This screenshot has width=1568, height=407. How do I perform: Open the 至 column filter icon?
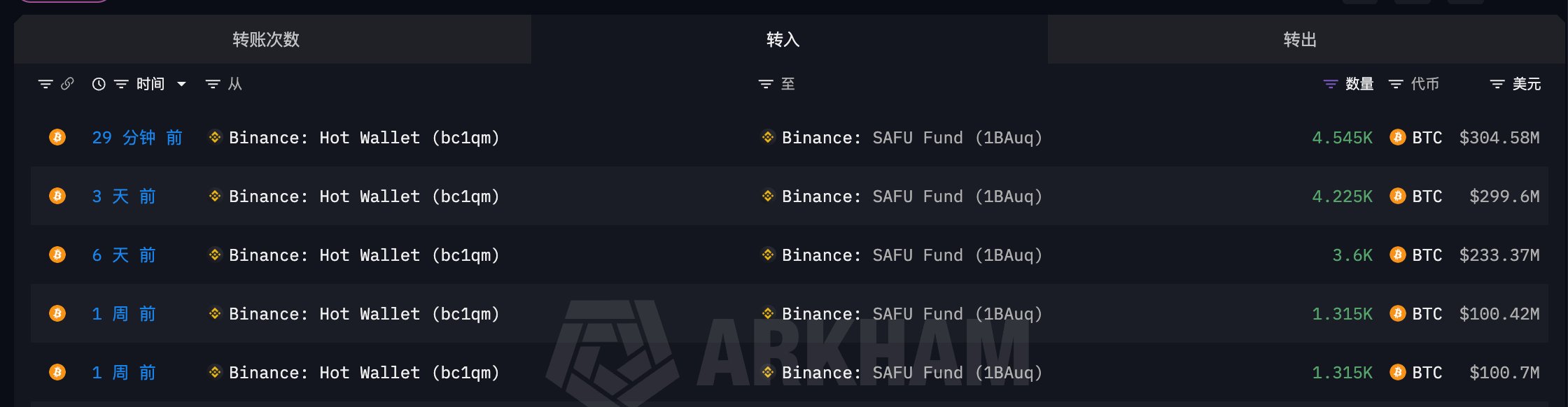click(766, 83)
